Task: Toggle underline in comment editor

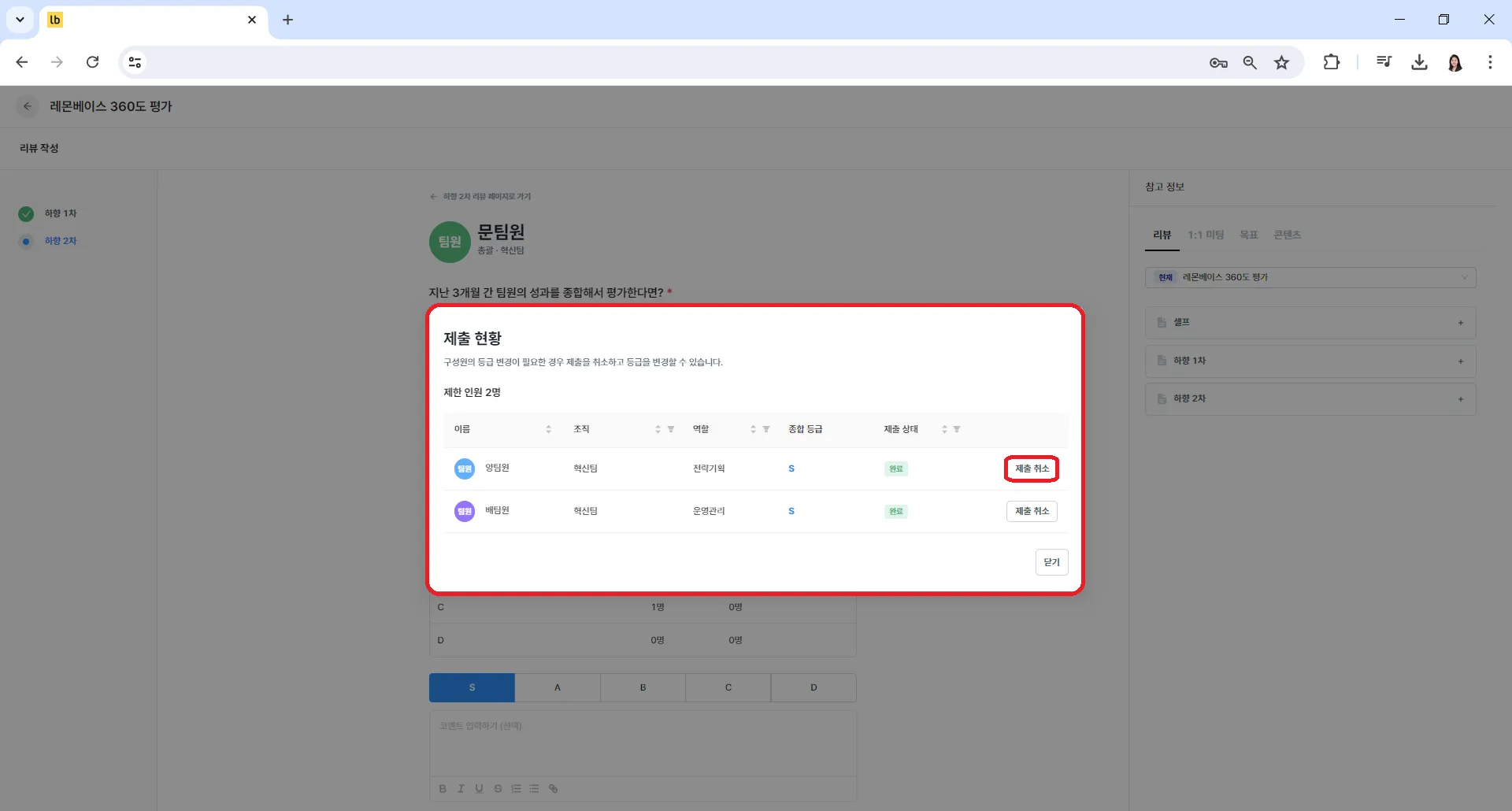Action: (479, 788)
